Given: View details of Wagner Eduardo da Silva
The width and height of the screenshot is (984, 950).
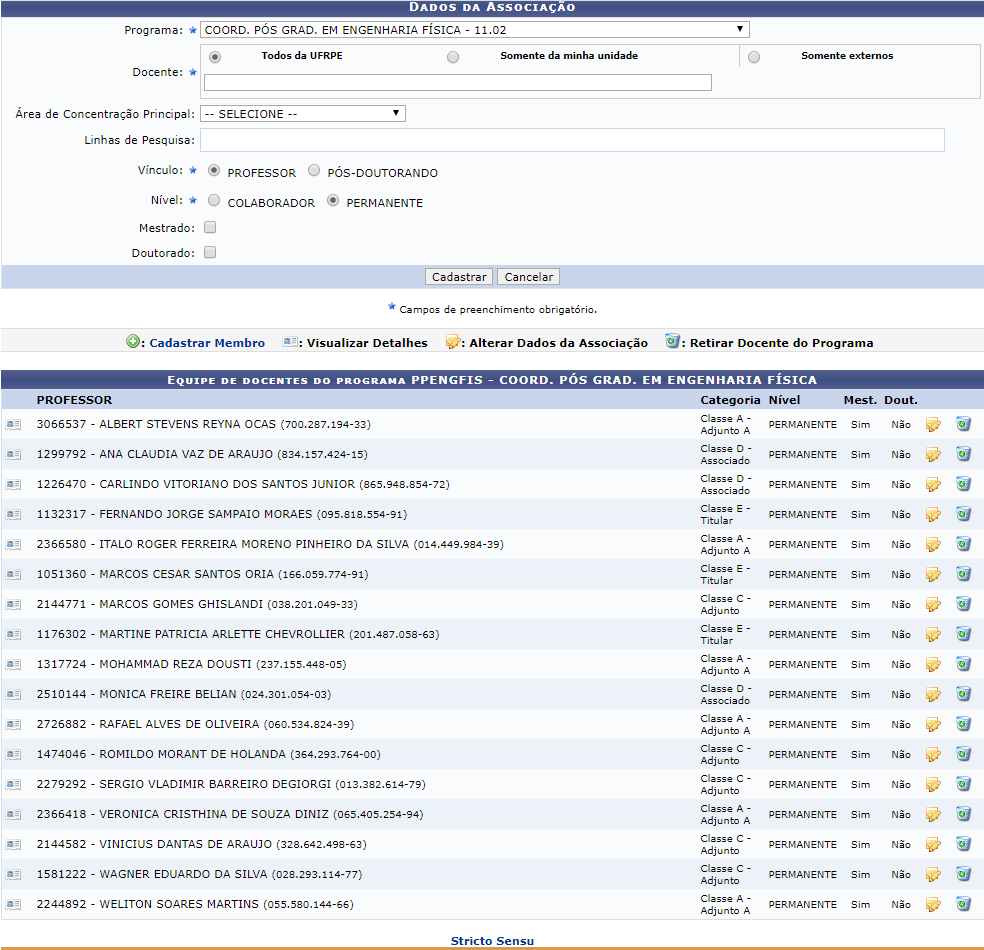Looking at the screenshot, I should (13, 875).
